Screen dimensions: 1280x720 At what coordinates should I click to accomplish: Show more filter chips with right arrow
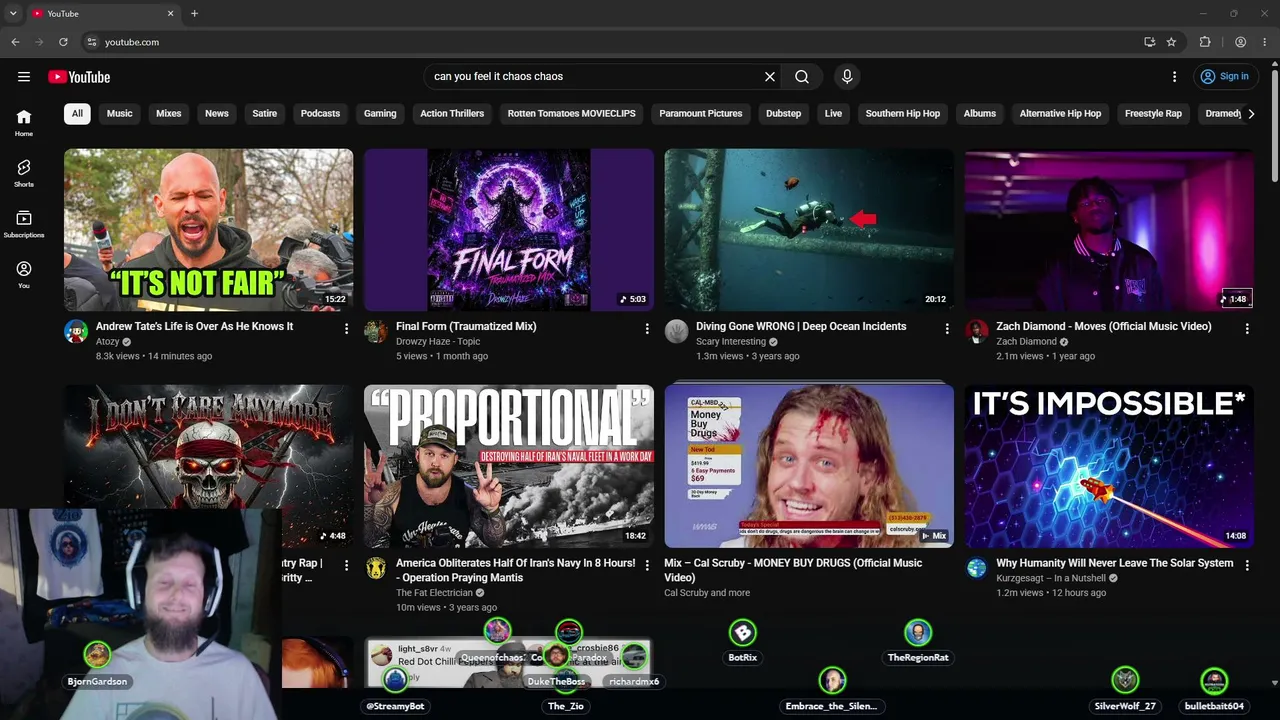pyautogui.click(x=1251, y=114)
